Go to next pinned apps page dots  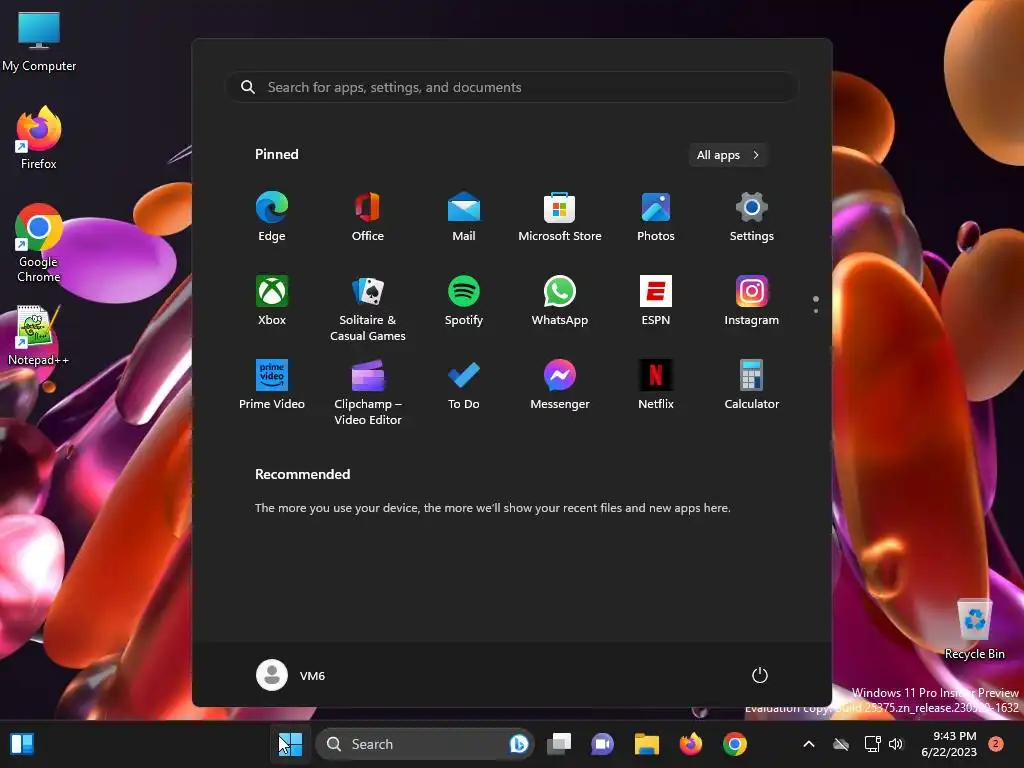[816, 304]
